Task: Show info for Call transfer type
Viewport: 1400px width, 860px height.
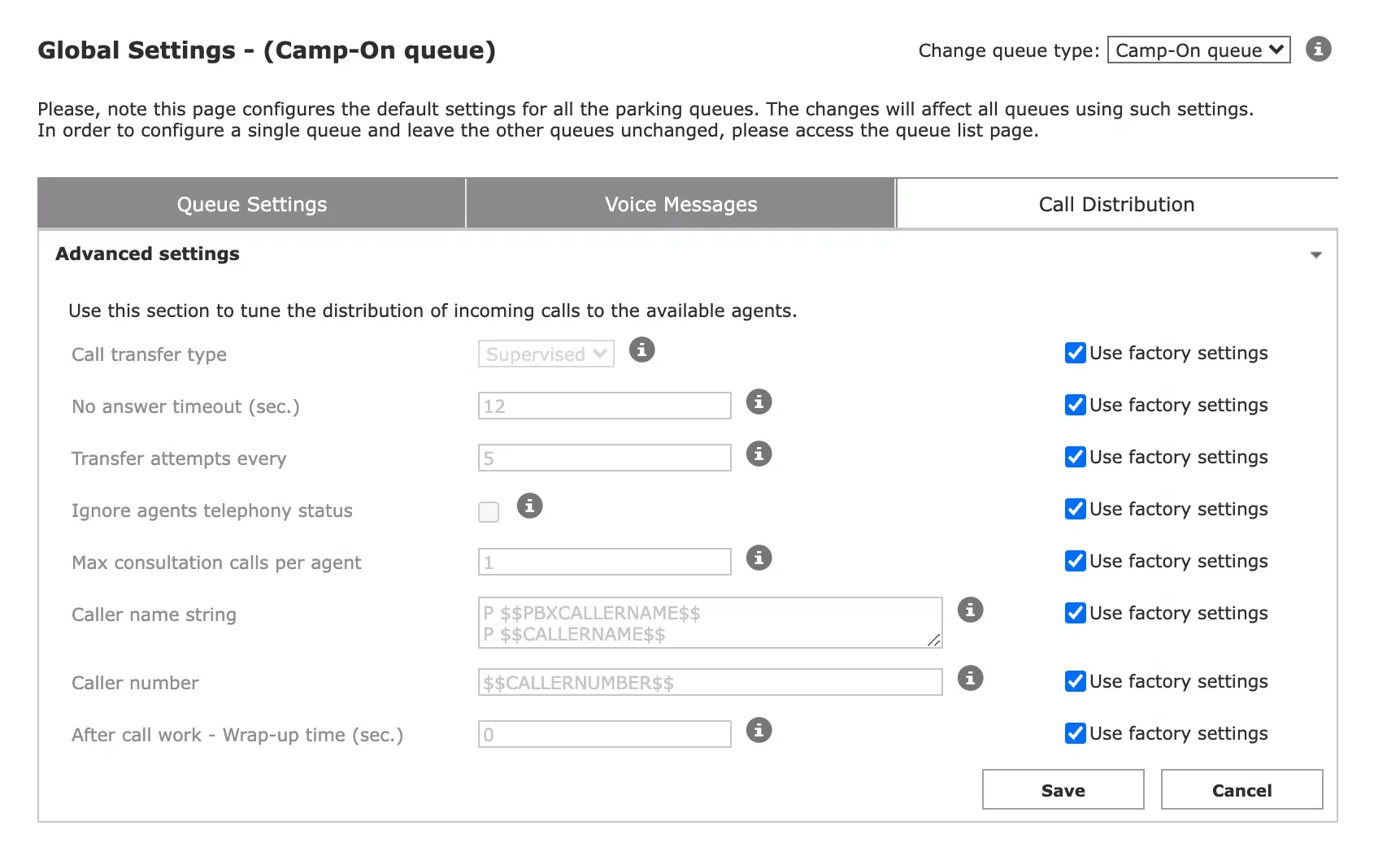Action: pos(641,350)
